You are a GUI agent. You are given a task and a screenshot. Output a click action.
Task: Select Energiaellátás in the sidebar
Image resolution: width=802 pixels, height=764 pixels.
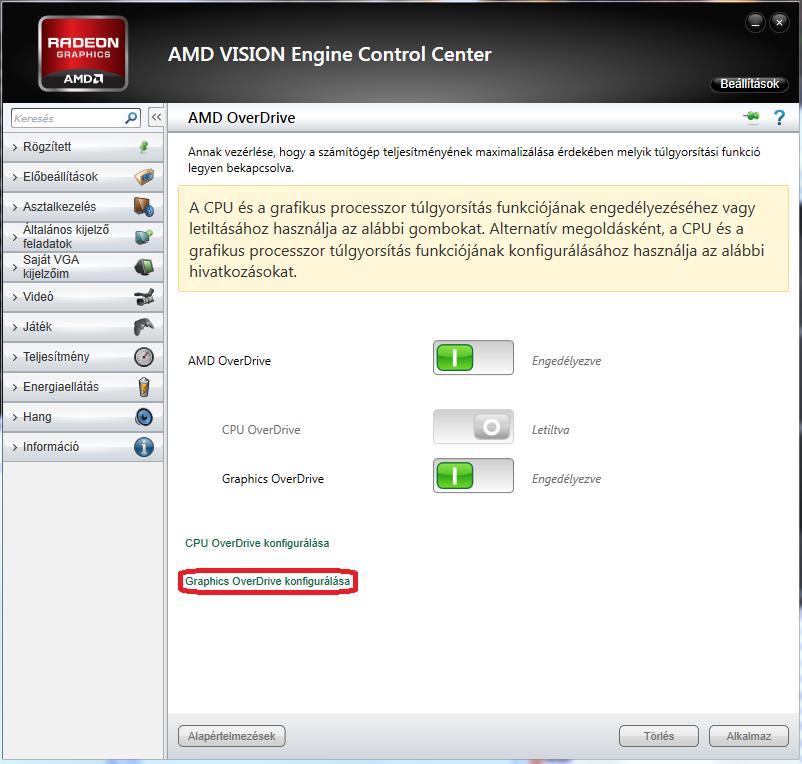pyautogui.click(x=83, y=387)
